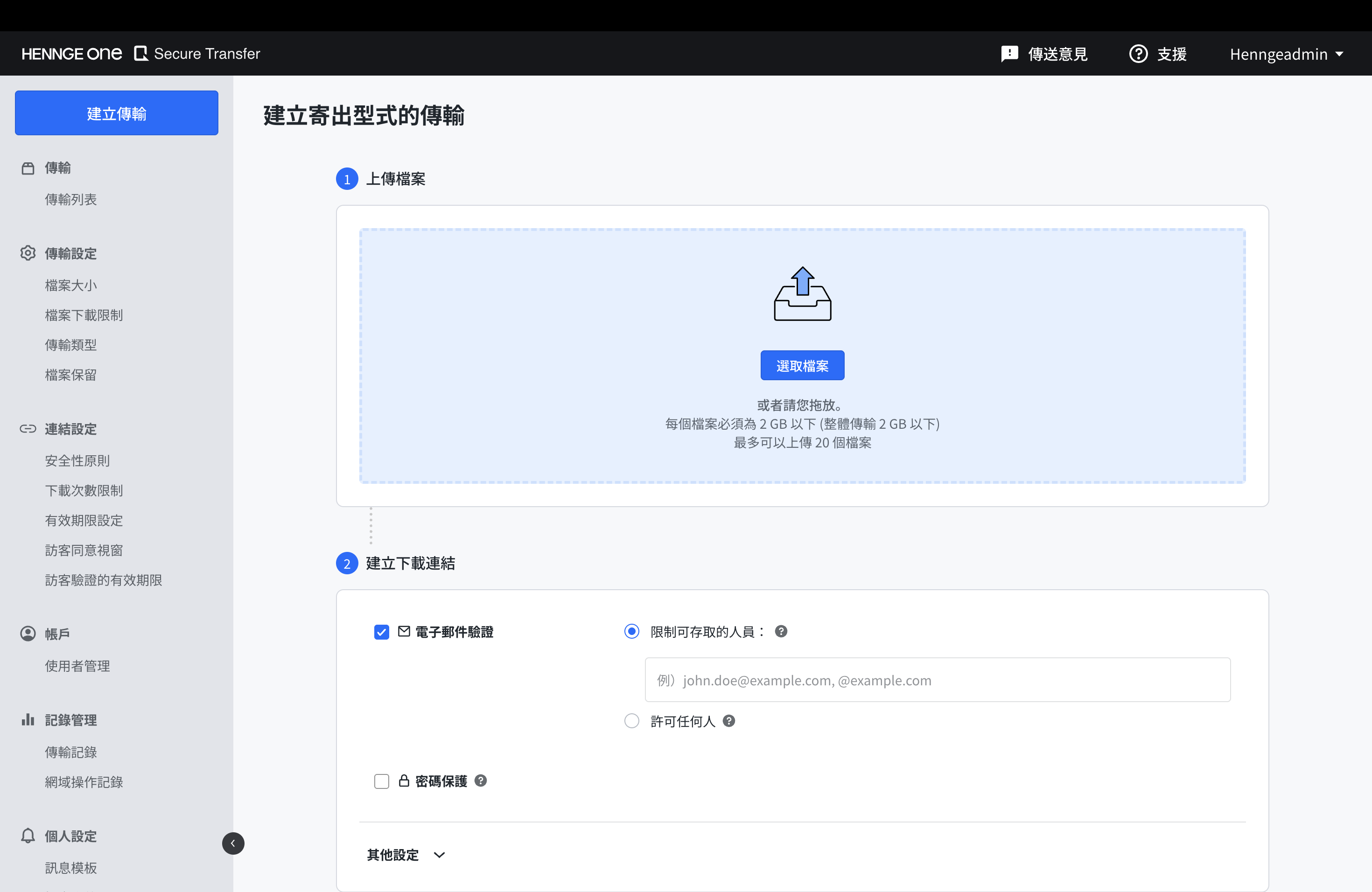
Task: Collapse the sidebar with the round arrow button
Action: tap(233, 843)
